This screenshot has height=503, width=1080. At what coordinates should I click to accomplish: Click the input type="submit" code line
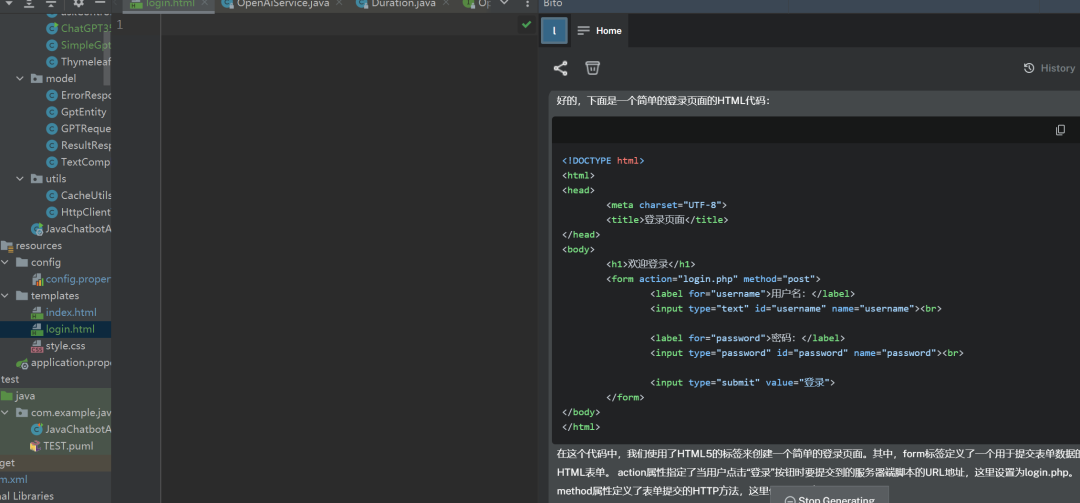tap(742, 382)
